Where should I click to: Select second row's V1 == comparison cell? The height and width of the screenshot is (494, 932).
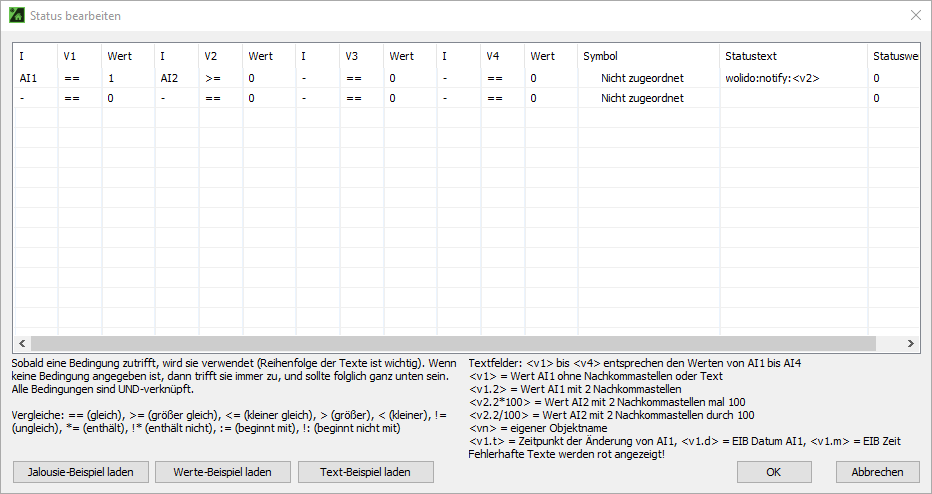click(x=80, y=98)
